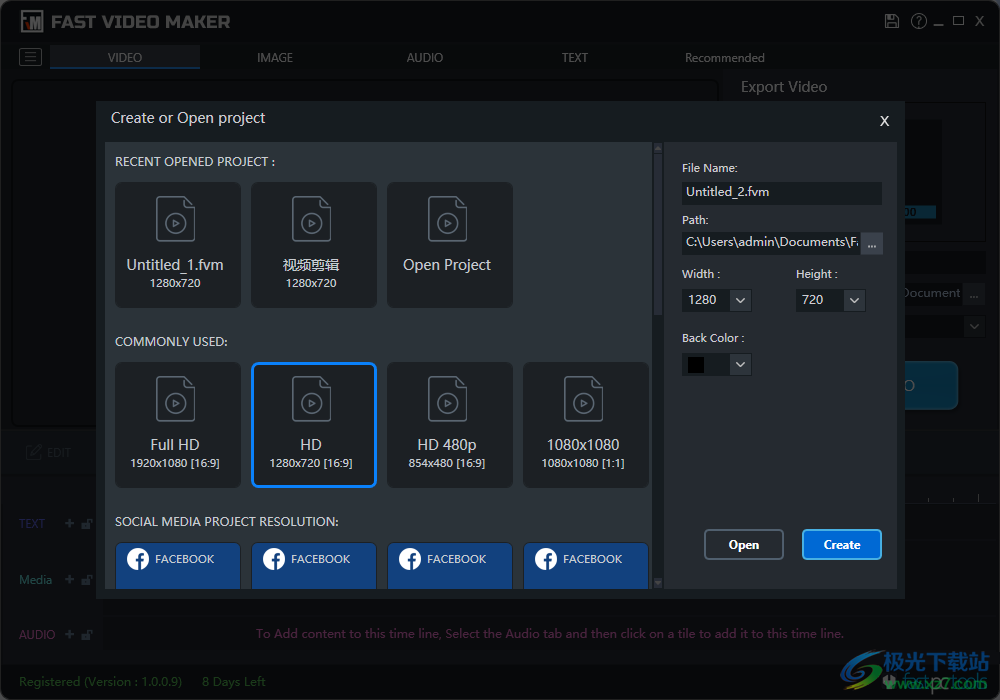Browse for path with the ellipsis button

point(872,244)
